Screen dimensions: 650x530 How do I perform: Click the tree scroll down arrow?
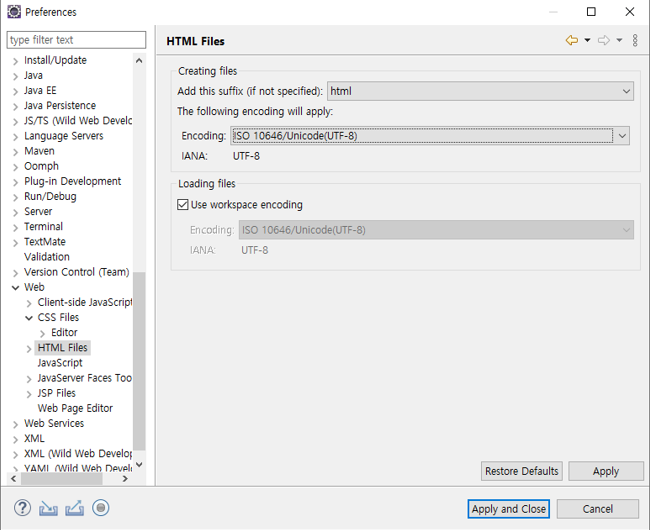pyautogui.click(x=139, y=465)
